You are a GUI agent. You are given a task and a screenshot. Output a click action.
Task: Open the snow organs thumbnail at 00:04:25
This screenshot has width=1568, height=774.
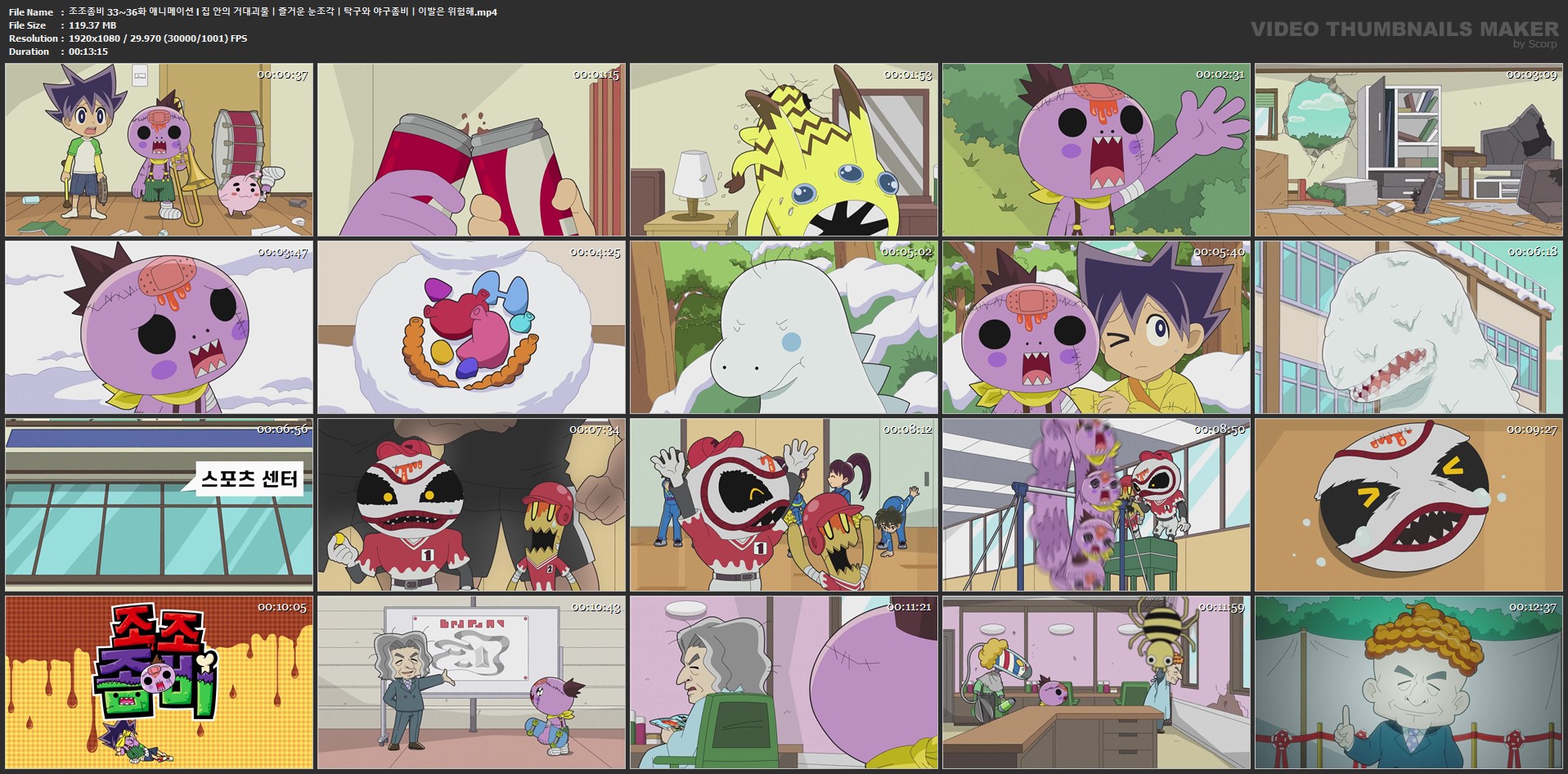coord(471,327)
